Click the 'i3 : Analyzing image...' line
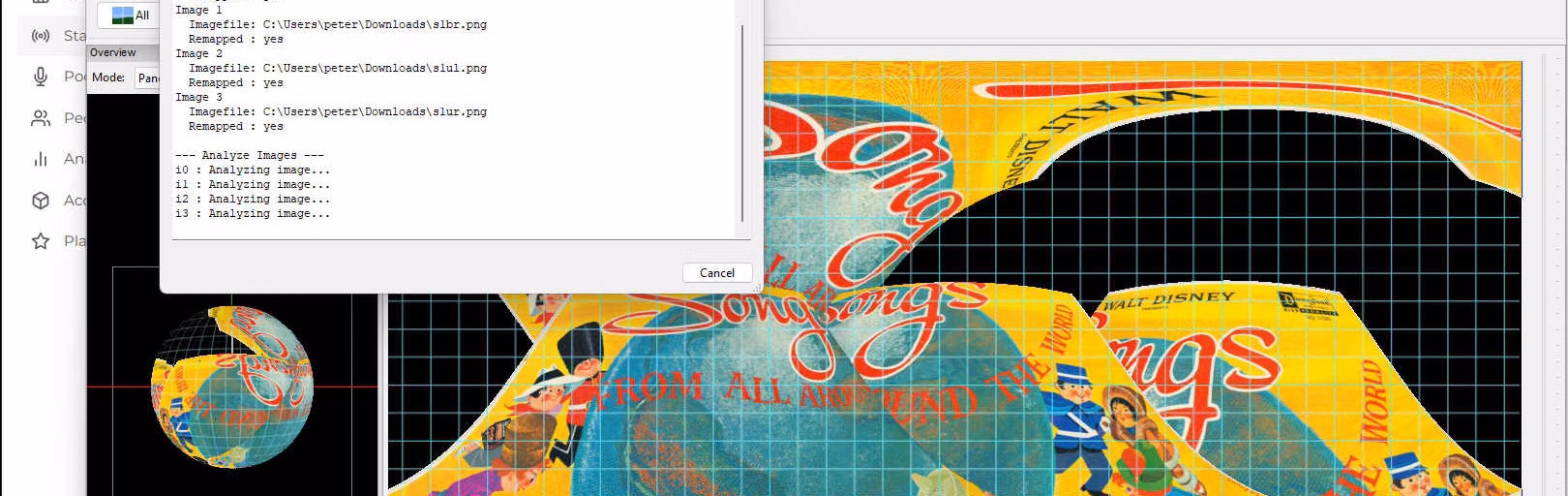Viewport: 1568px width, 496px height. (253, 213)
